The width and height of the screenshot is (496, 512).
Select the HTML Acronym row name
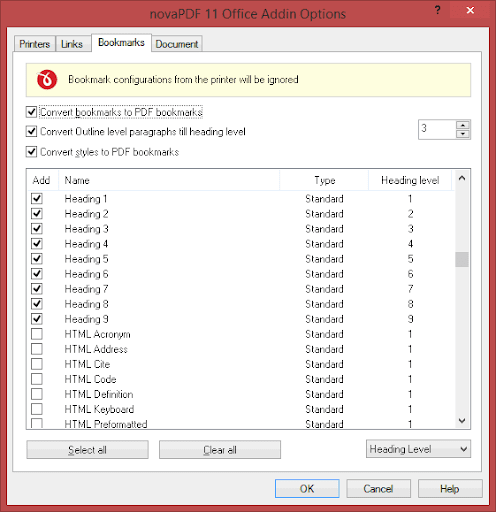click(97, 334)
